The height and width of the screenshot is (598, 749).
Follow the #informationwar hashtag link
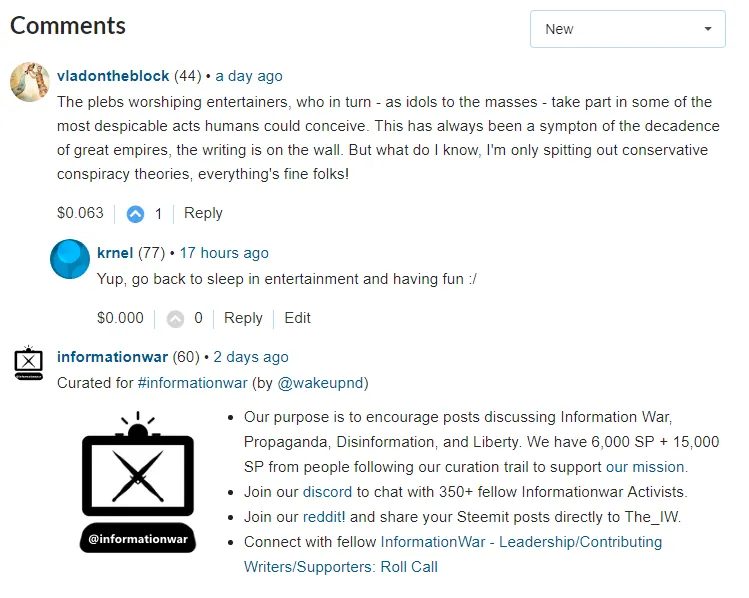click(x=192, y=383)
